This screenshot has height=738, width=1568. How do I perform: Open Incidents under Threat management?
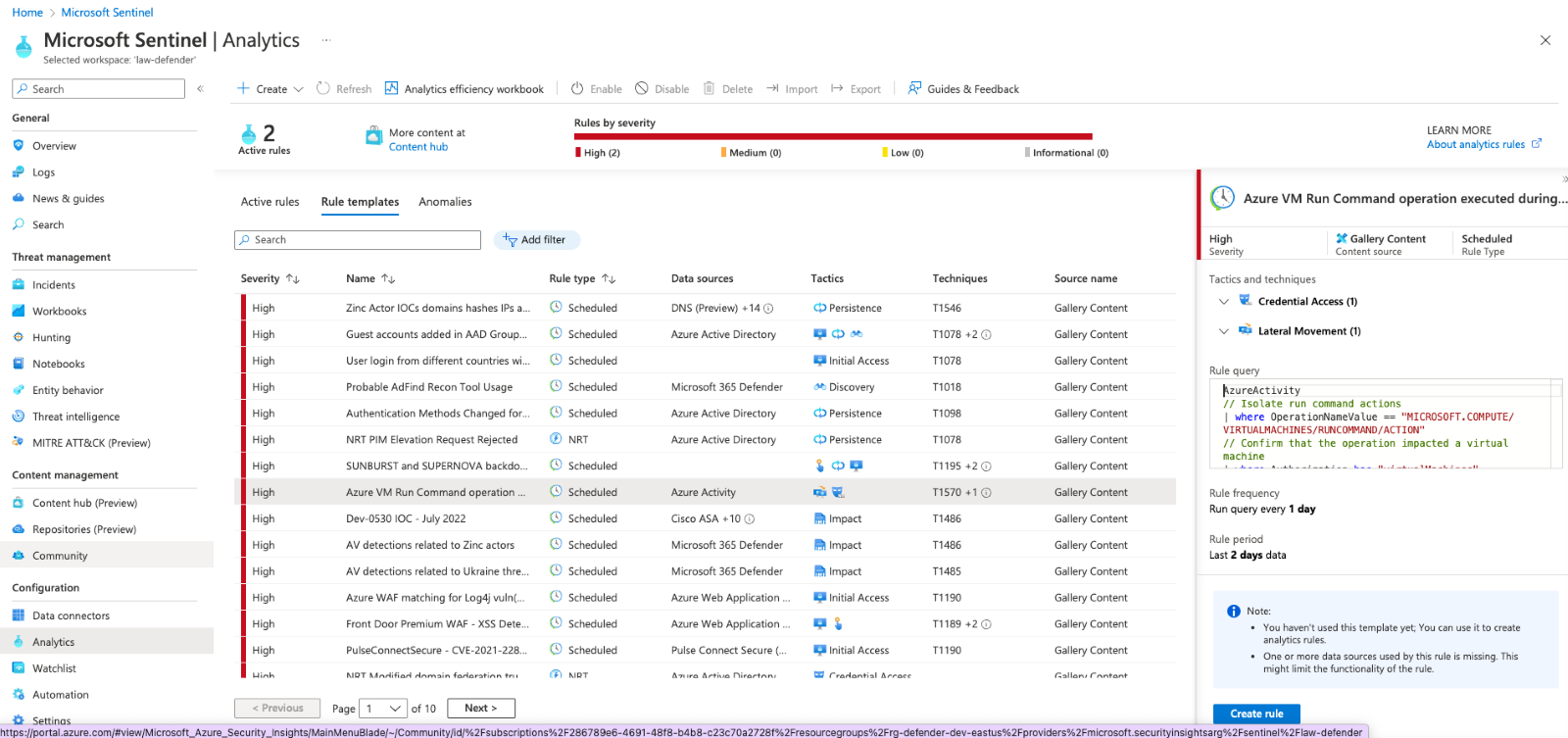click(x=53, y=285)
